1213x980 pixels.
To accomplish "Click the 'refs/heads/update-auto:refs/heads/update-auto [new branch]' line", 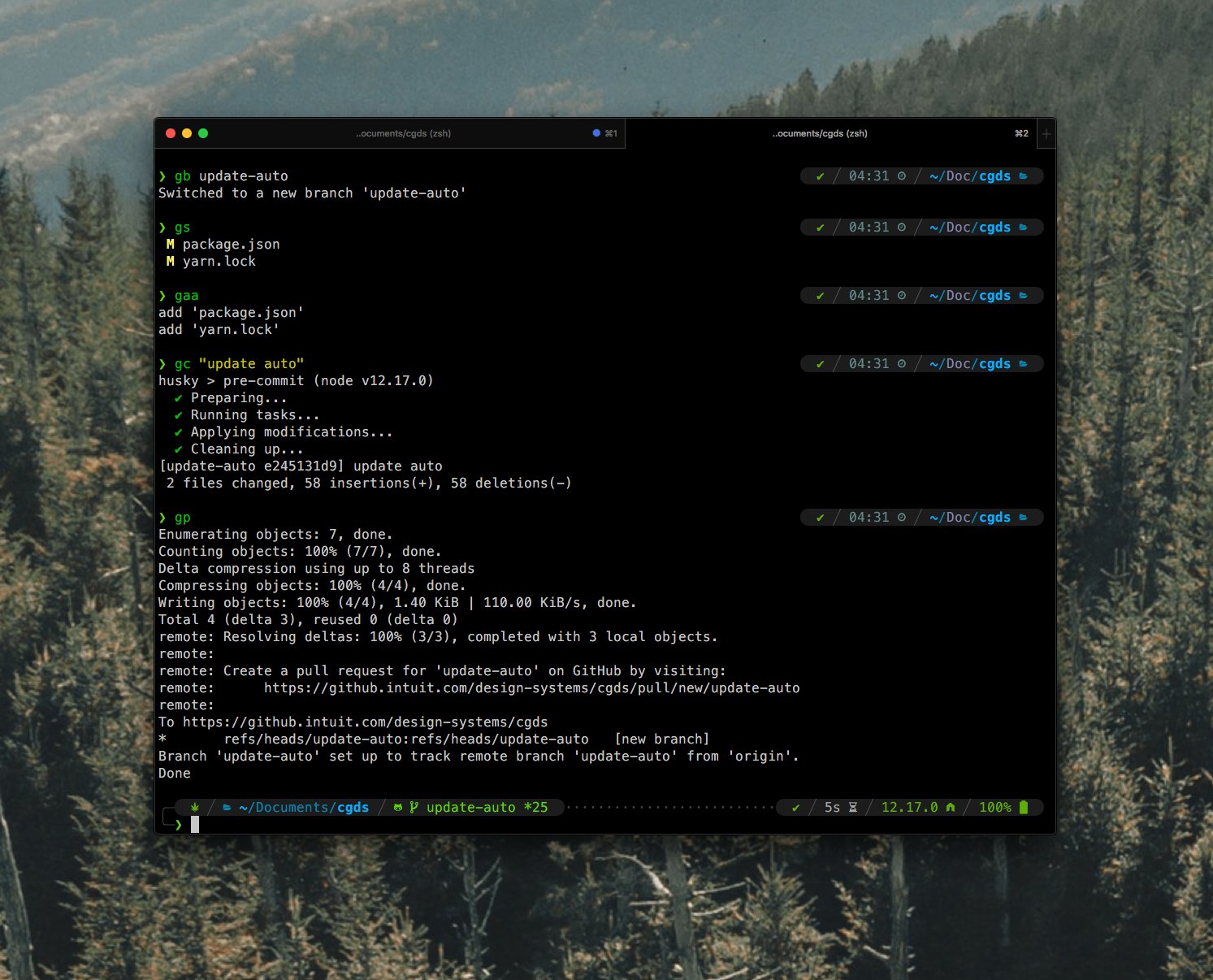I will click(435, 739).
